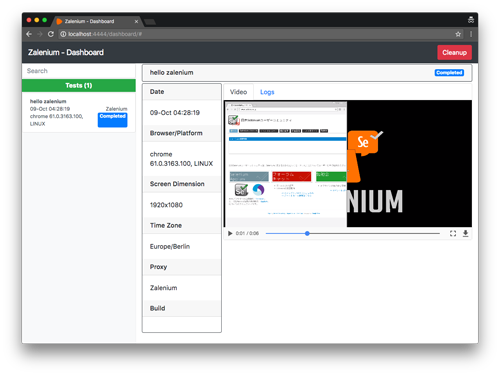
Task: Open the Chrome three-dot menu
Action: [x=471, y=34]
